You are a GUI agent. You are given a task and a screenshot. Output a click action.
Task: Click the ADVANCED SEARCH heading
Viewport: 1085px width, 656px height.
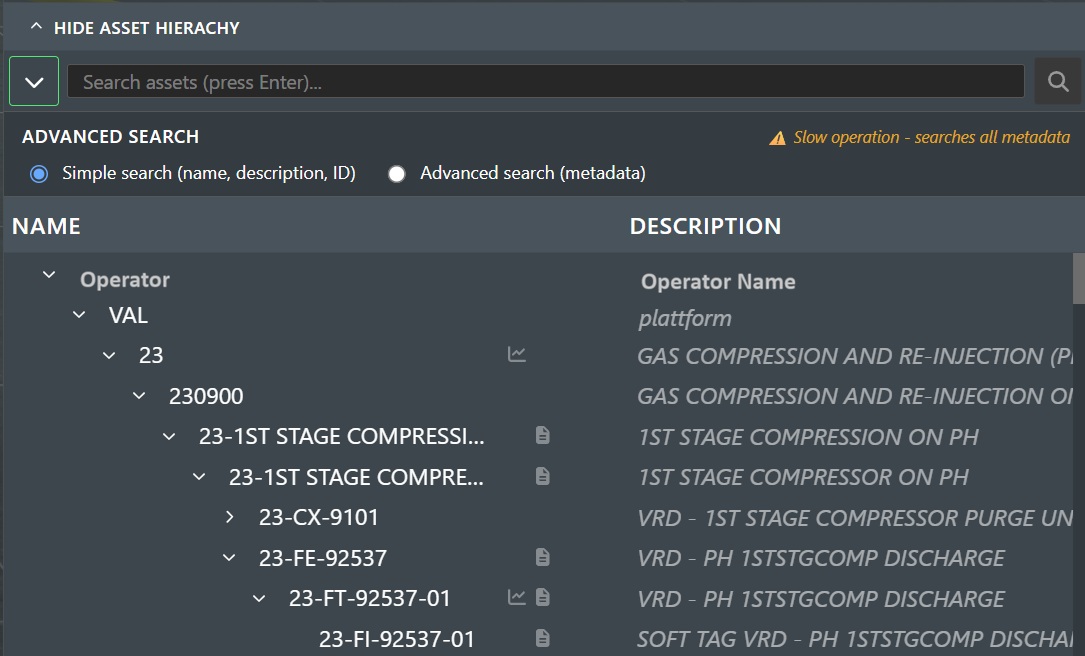pyautogui.click(x=111, y=136)
